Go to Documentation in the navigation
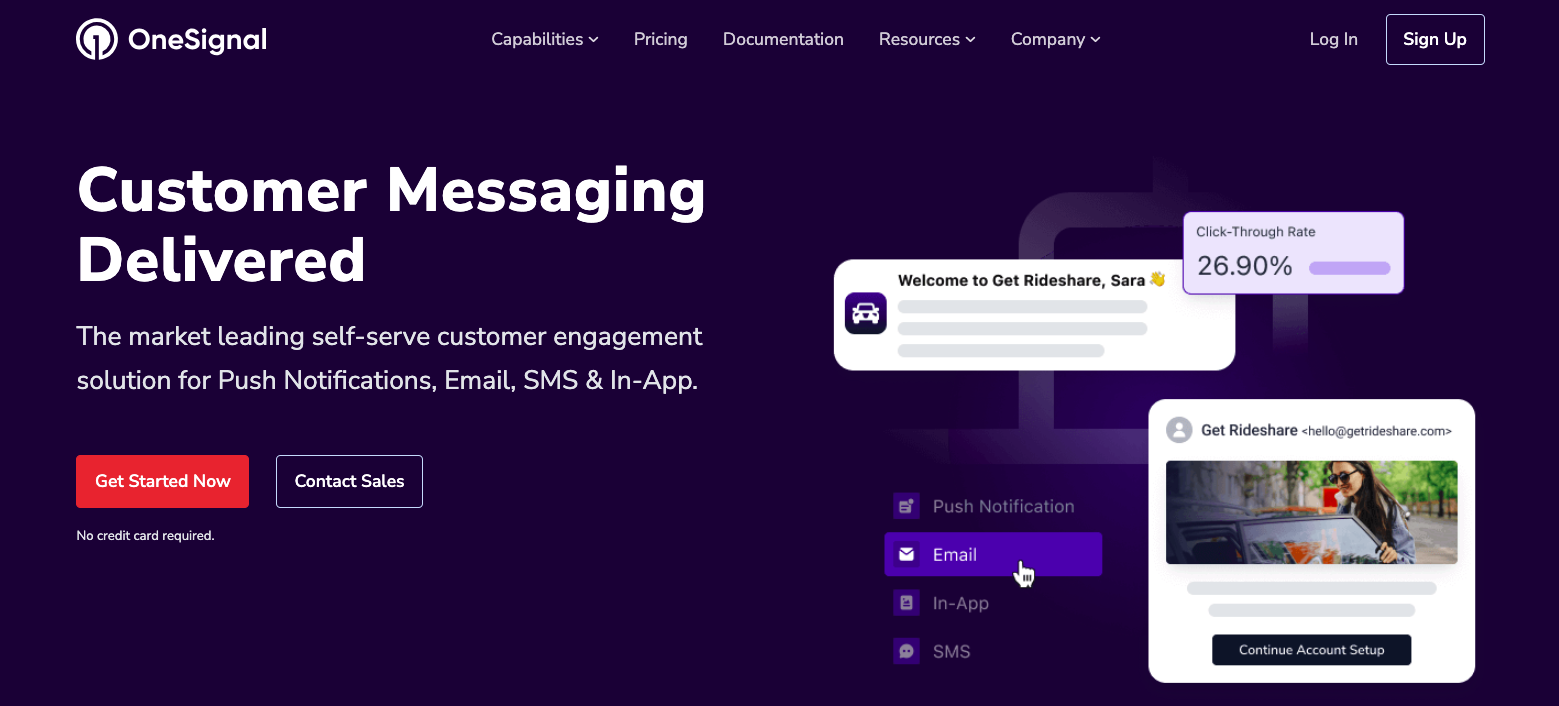Screen dimensions: 1559x706 [x=783, y=39]
